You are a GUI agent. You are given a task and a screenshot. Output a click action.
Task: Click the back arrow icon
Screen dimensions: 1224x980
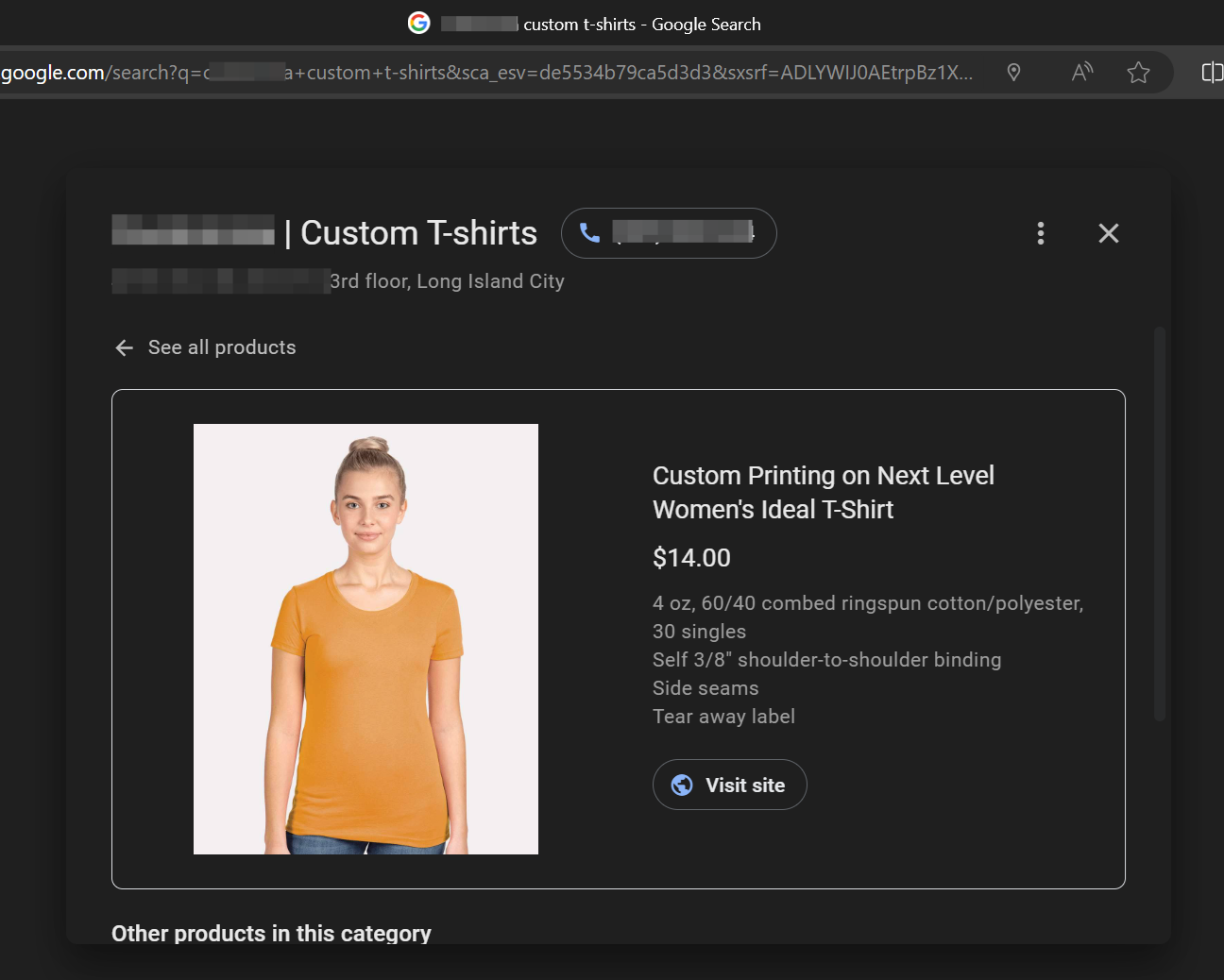tap(124, 347)
